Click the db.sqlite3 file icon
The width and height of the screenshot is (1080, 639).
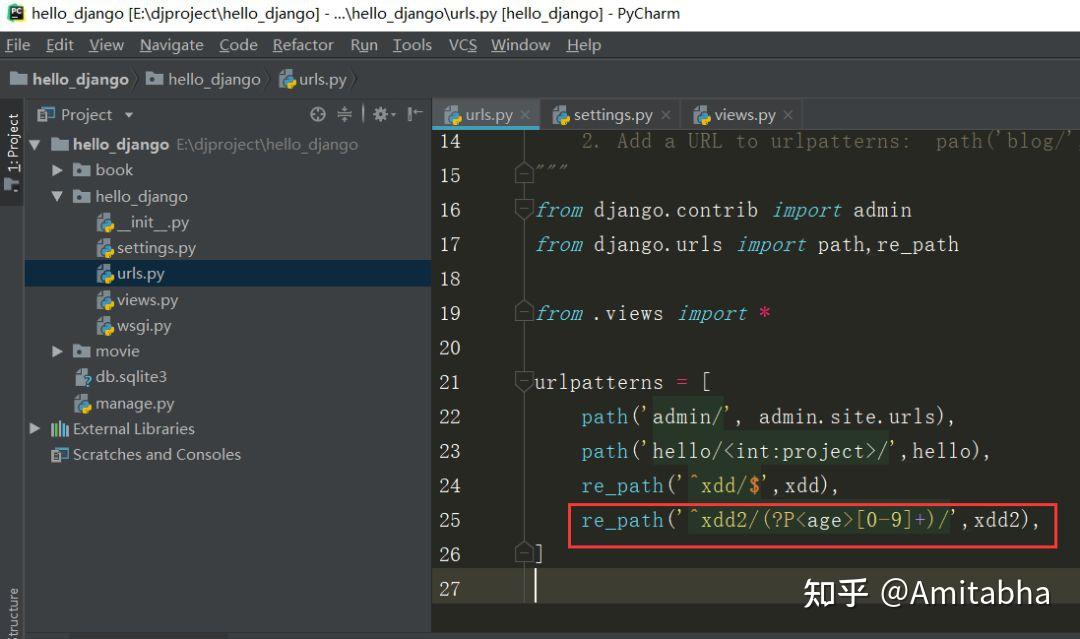83,377
